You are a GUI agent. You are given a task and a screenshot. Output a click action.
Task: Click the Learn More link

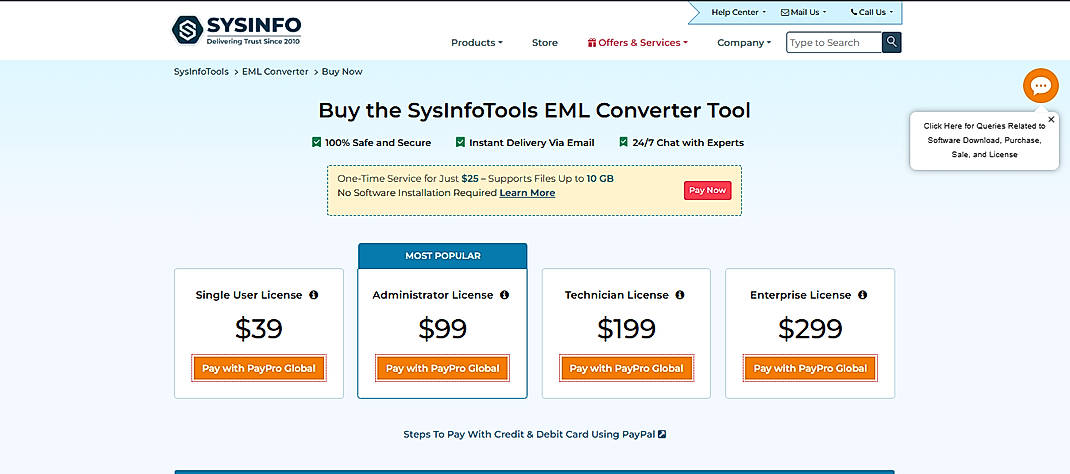click(527, 193)
